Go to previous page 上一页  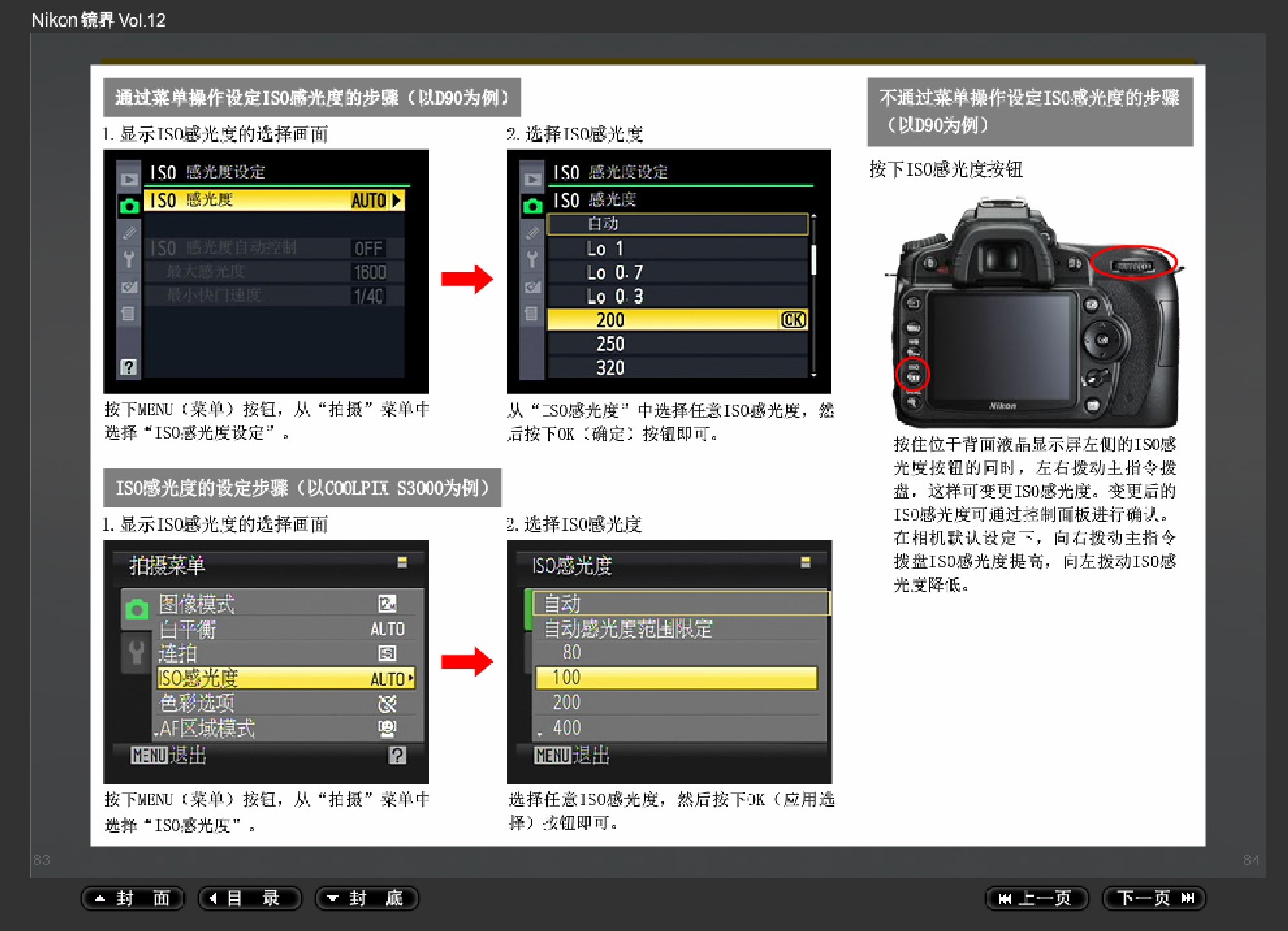(x=1037, y=898)
